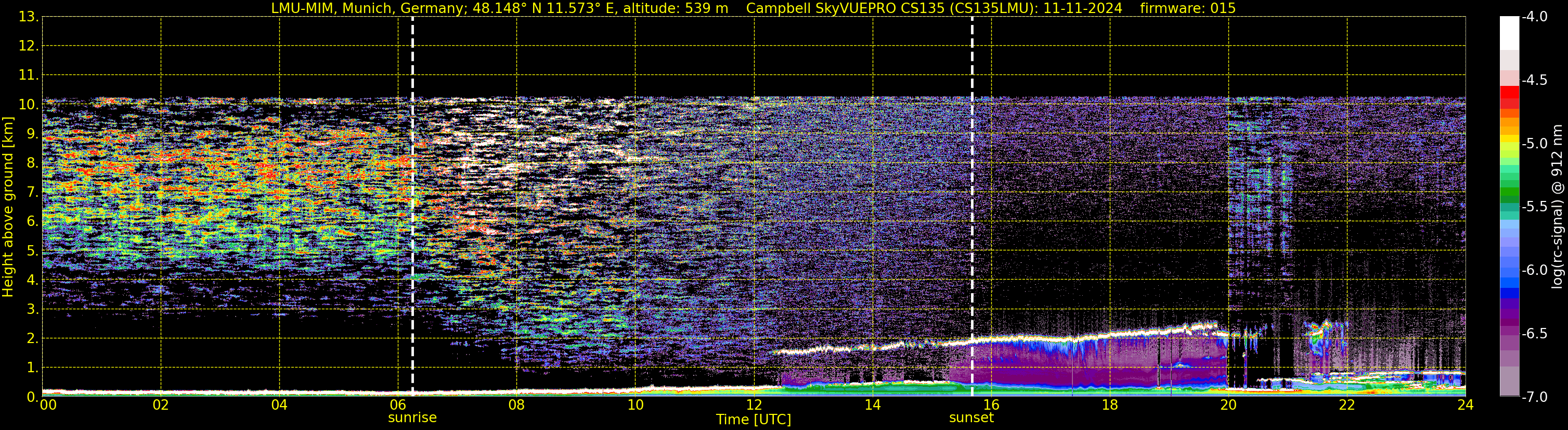Click the 9. height tick label

(x=32, y=133)
